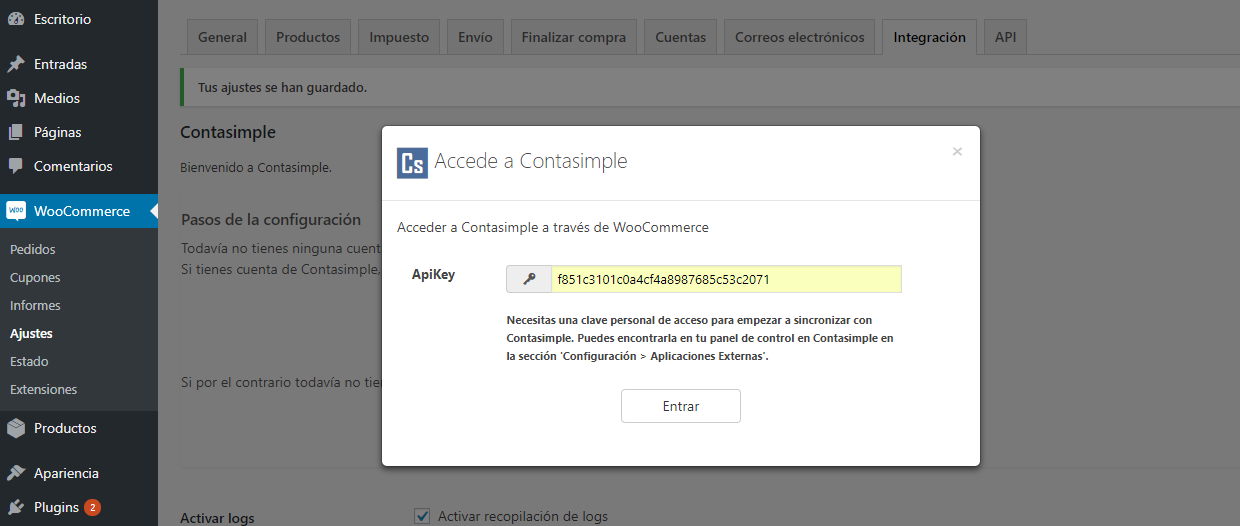Screen dimensions: 1240x526
Task: Click the Plugins update count badge
Action: (x=92, y=507)
